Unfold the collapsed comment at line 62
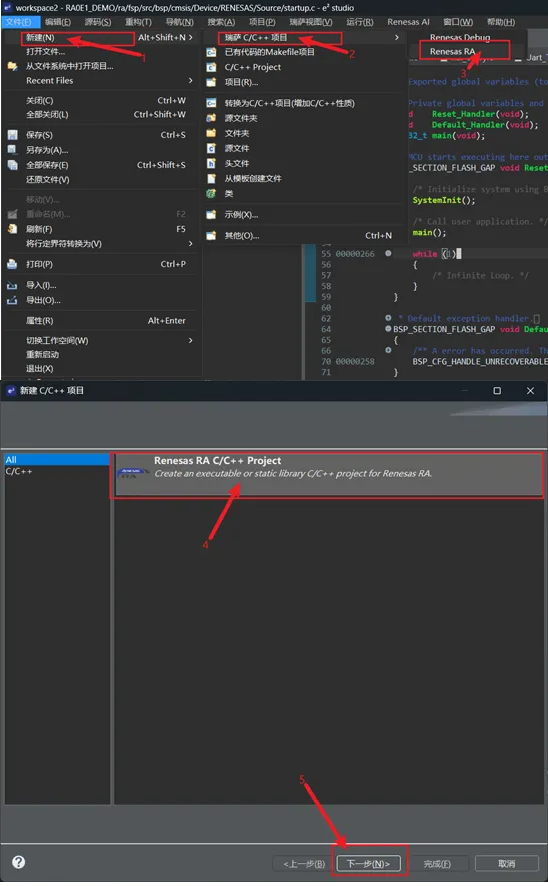 388,318
